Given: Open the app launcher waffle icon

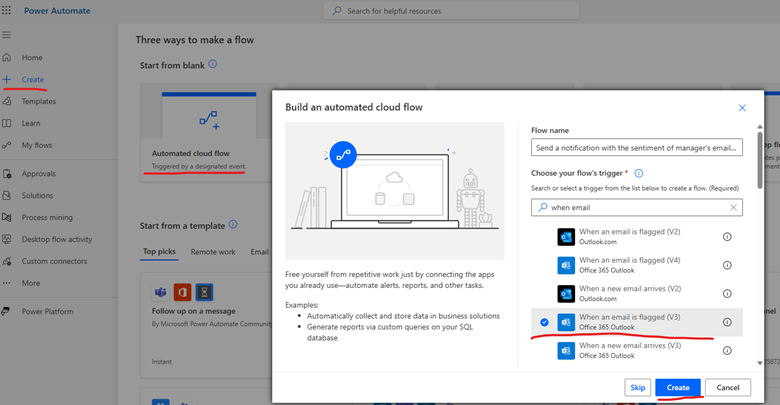Looking at the screenshot, I should 8,10.
